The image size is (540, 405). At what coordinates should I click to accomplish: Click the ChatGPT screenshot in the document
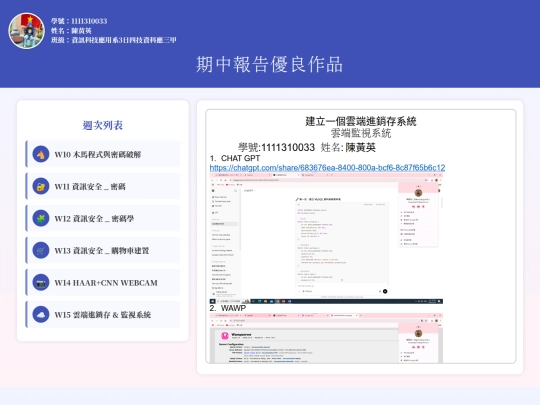coord(326,238)
